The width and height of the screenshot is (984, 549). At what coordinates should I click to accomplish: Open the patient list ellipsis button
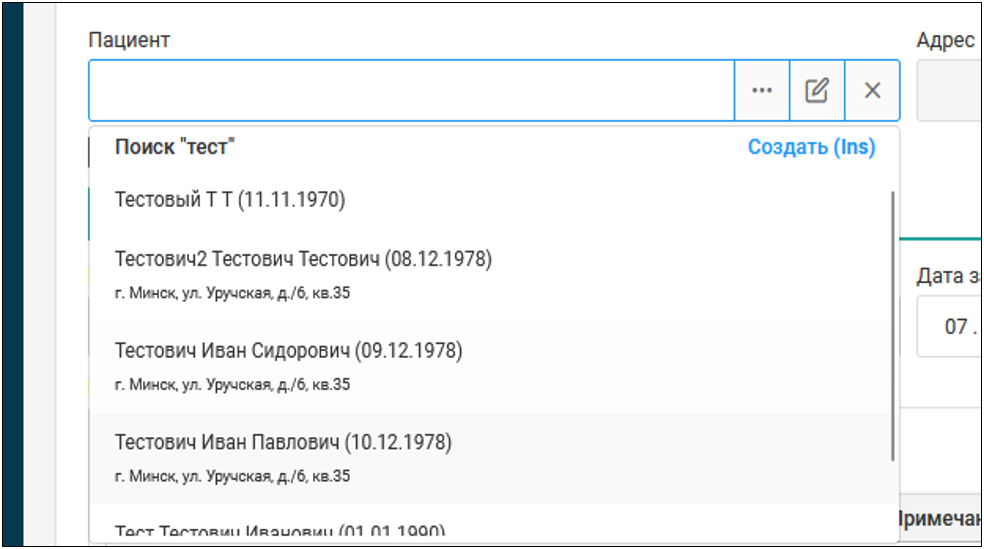tap(762, 91)
